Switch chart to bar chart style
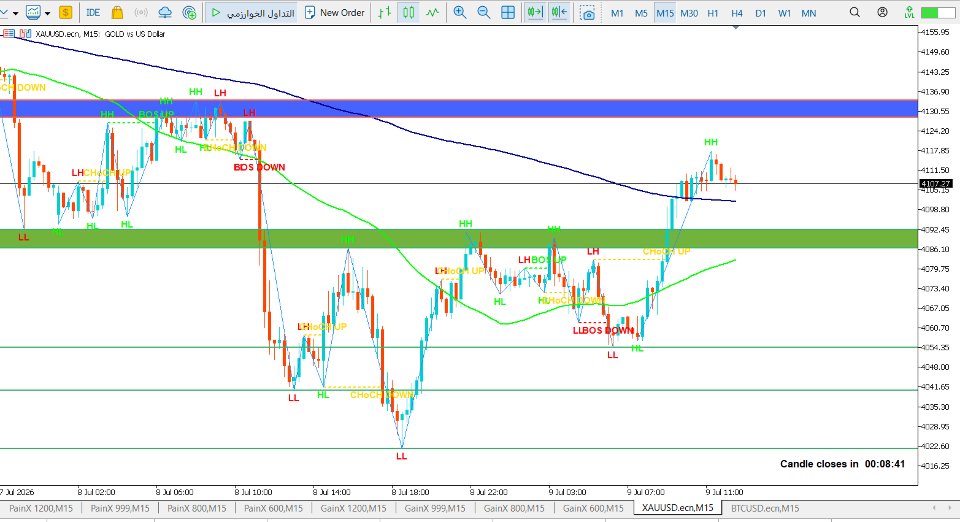Image resolution: width=960 pixels, height=522 pixels. tap(384, 12)
